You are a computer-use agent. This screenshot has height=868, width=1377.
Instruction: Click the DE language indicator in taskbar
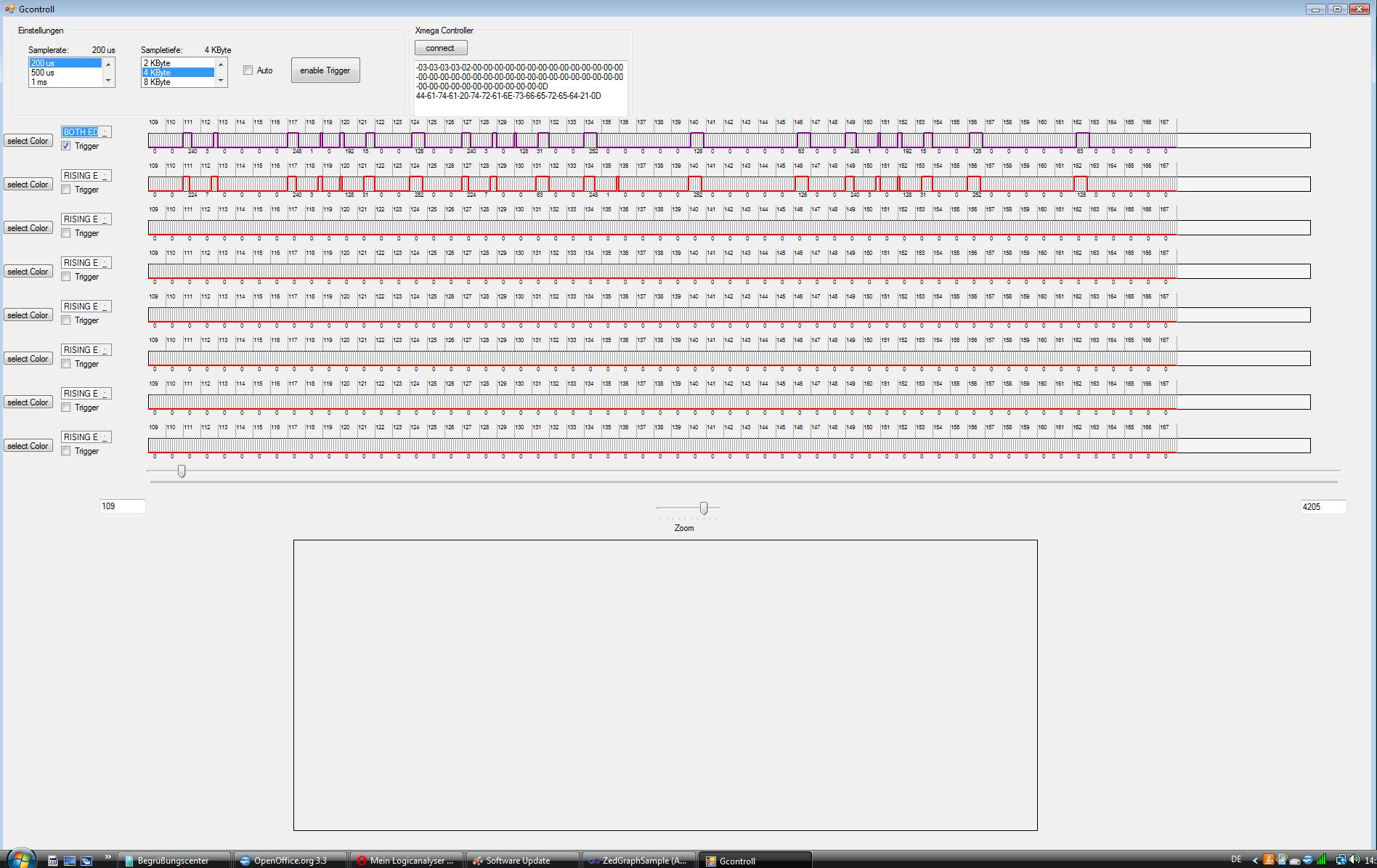[x=1236, y=860]
